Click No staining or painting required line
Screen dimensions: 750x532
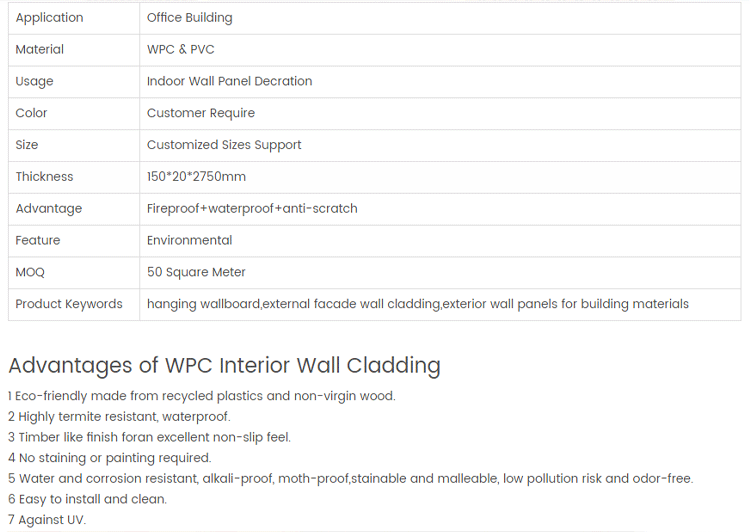pyautogui.click(x=110, y=458)
